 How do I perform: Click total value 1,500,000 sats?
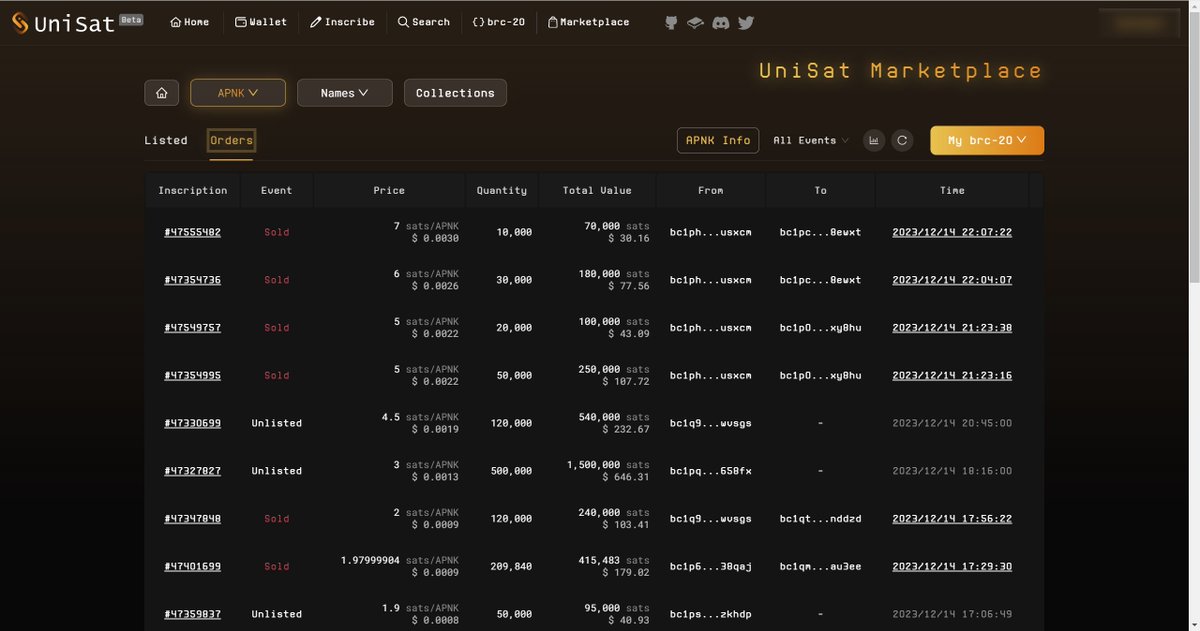click(608, 466)
